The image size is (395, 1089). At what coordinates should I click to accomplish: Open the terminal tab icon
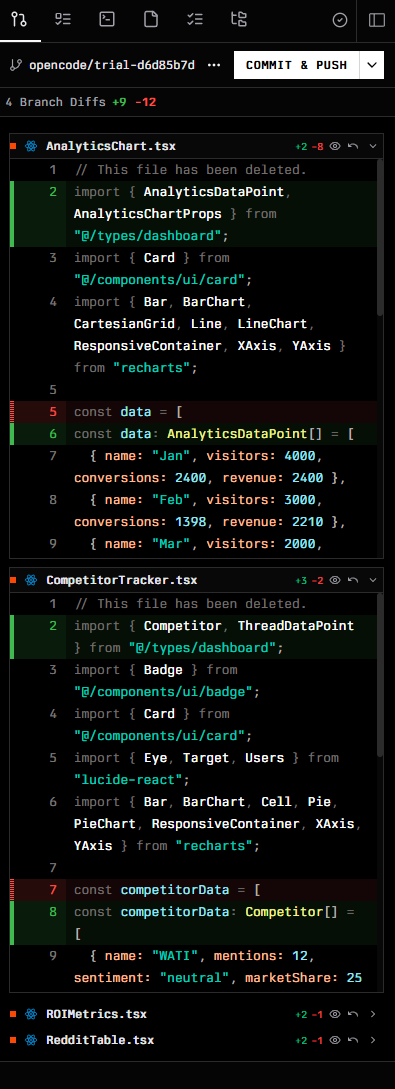pyautogui.click(x=107, y=19)
